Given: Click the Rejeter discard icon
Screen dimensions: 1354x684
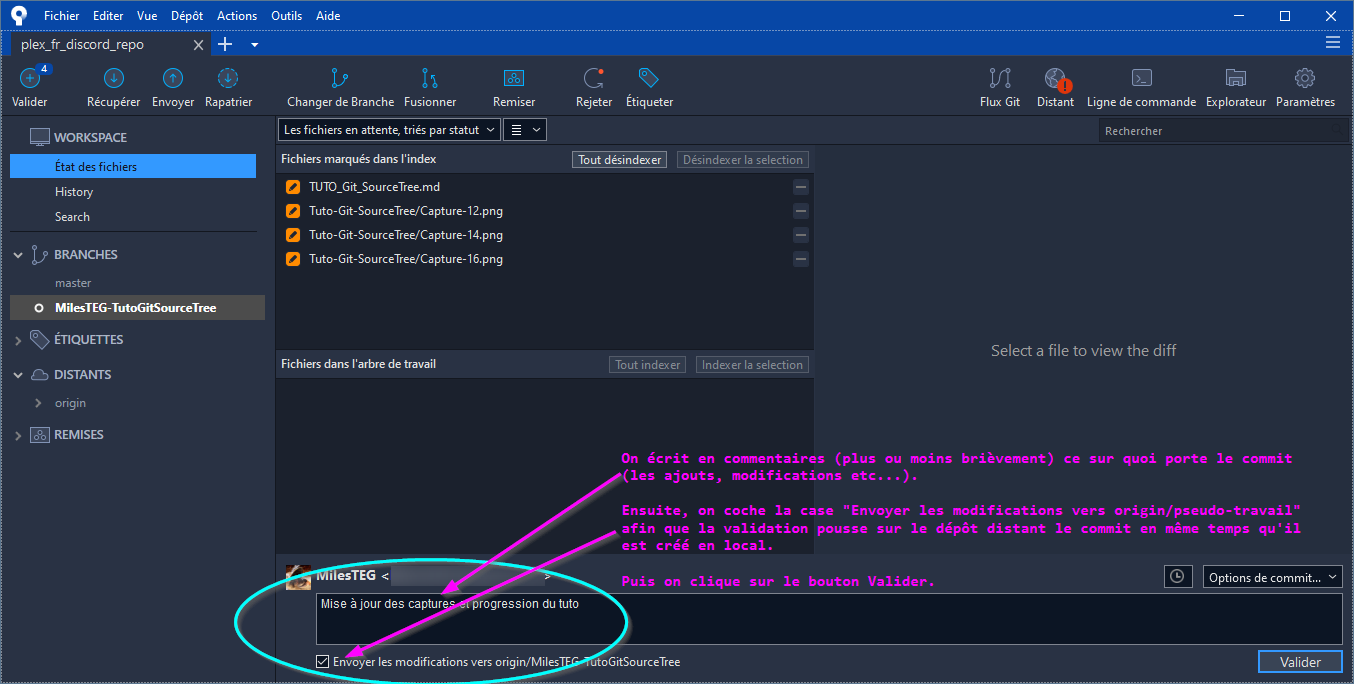Looking at the screenshot, I should click(x=594, y=79).
